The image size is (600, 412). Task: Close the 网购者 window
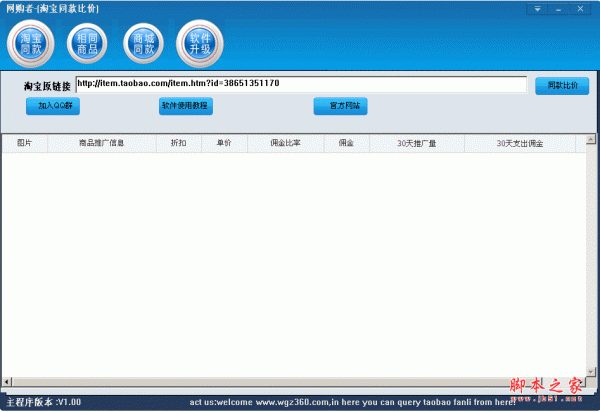pyautogui.click(x=580, y=9)
